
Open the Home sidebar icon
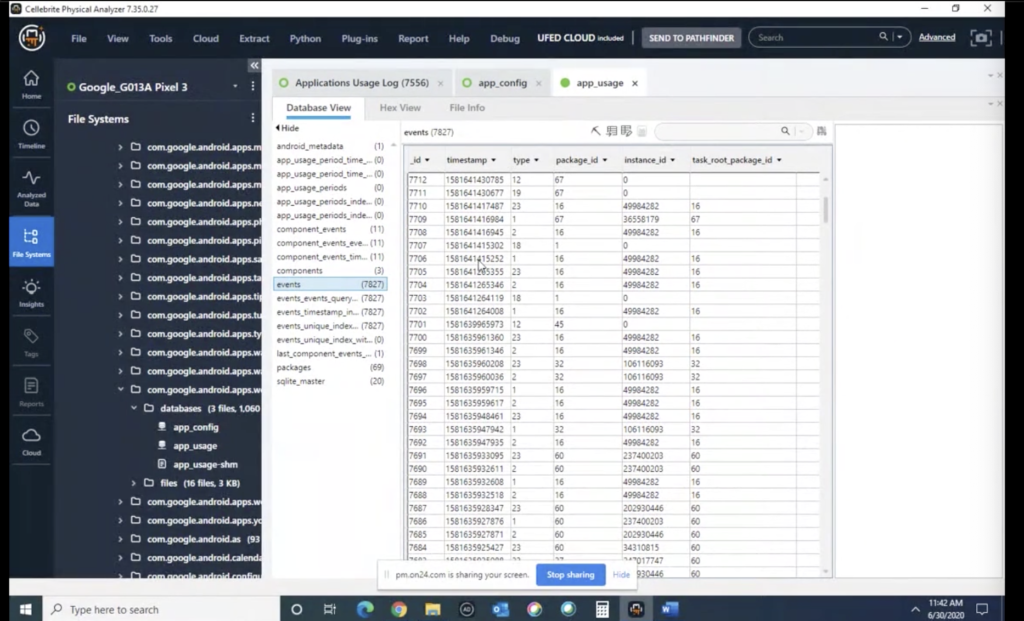click(31, 85)
